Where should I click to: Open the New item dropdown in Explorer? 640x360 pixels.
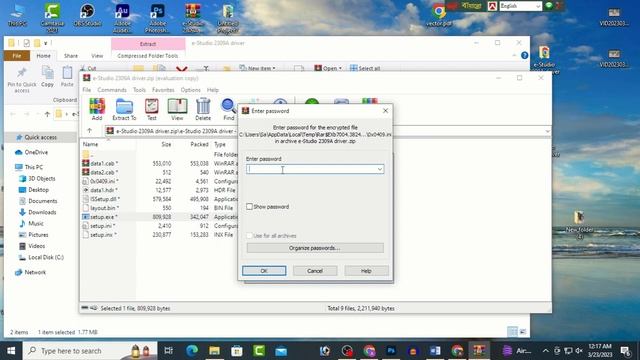(257, 68)
